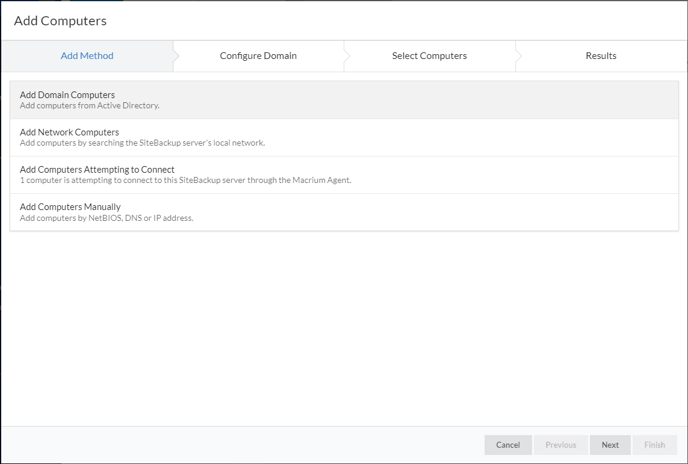Choose the Add Network Computers option
The height and width of the screenshot is (464, 688).
[344, 137]
